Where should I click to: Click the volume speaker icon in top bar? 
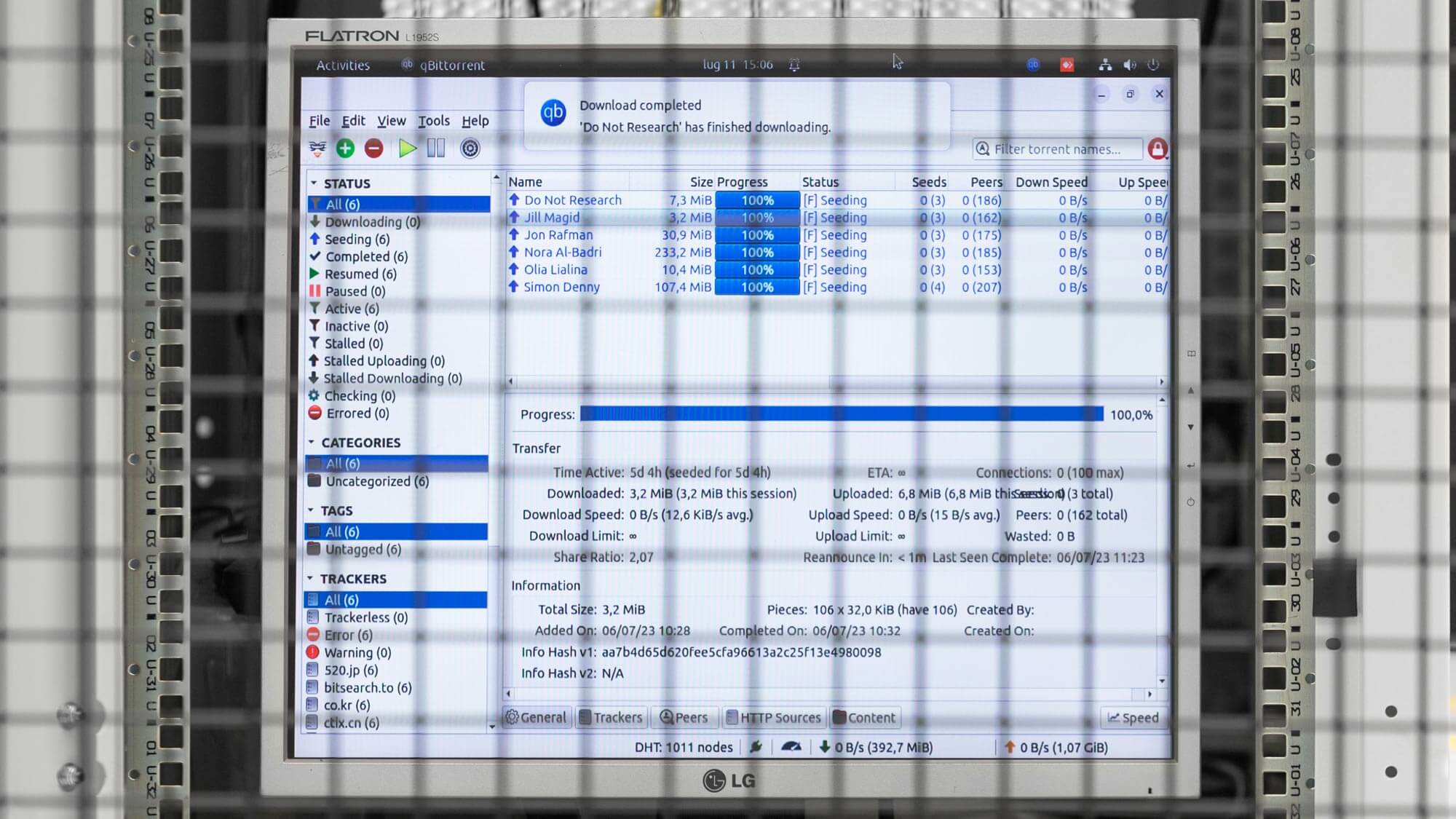(x=1129, y=65)
